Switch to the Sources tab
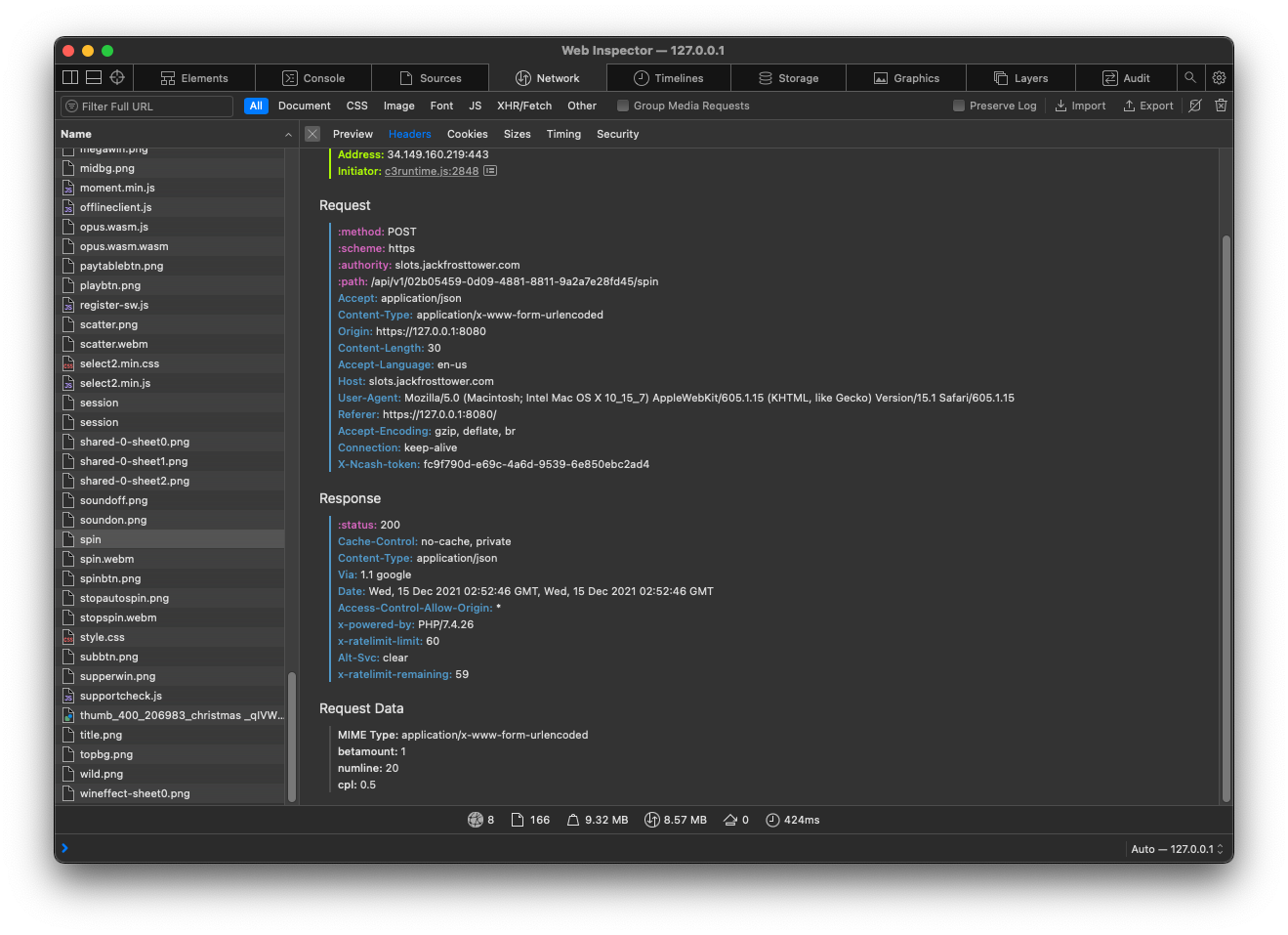 pyautogui.click(x=431, y=78)
